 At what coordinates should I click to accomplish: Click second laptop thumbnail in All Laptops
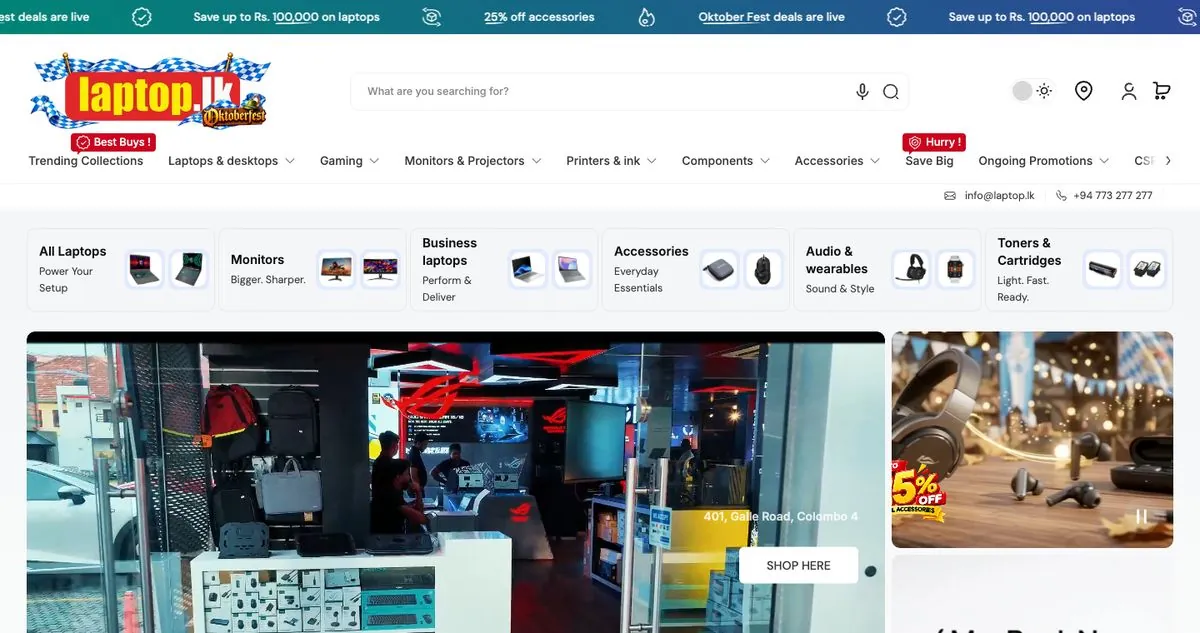tap(188, 269)
